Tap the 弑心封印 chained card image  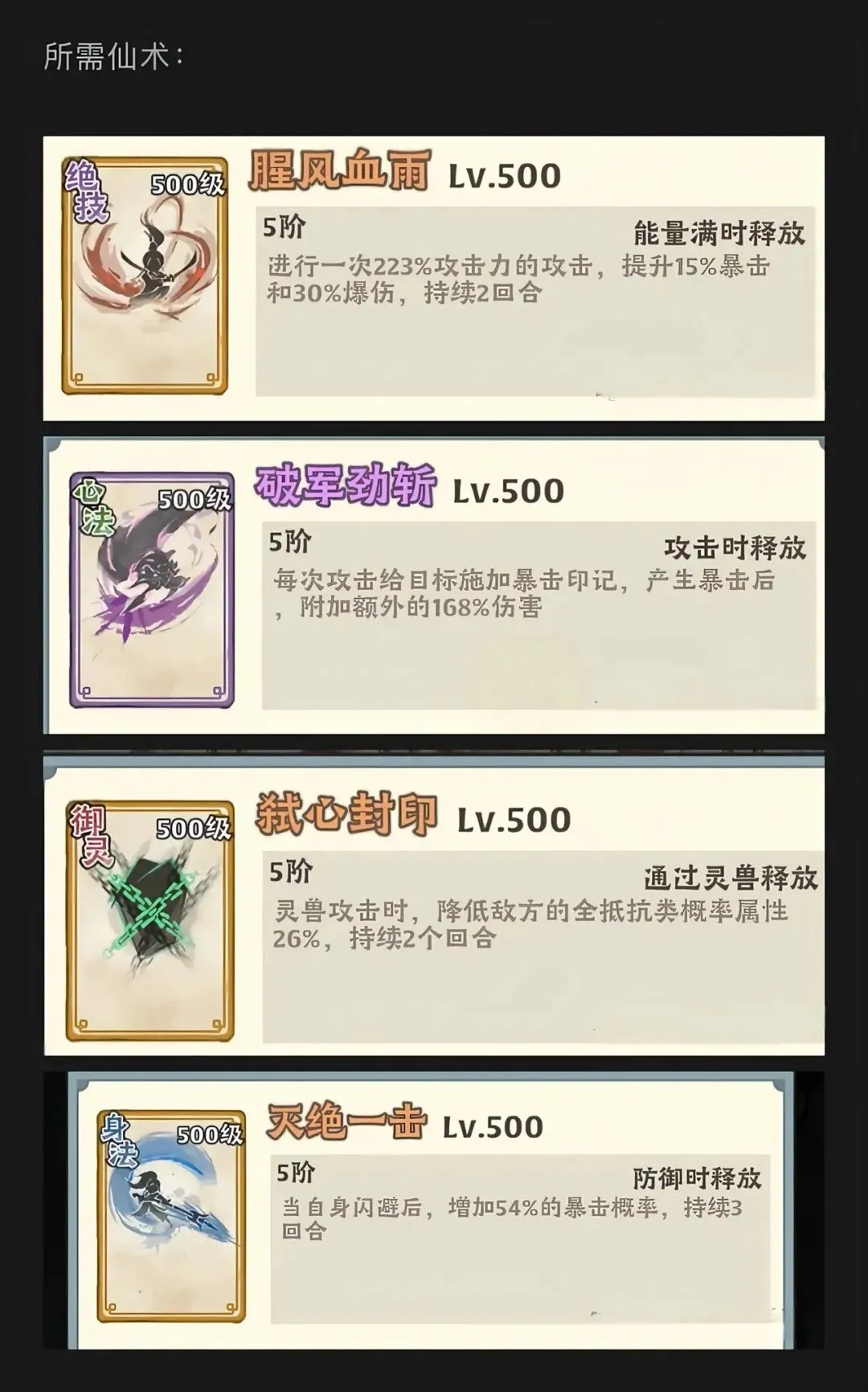[150, 921]
